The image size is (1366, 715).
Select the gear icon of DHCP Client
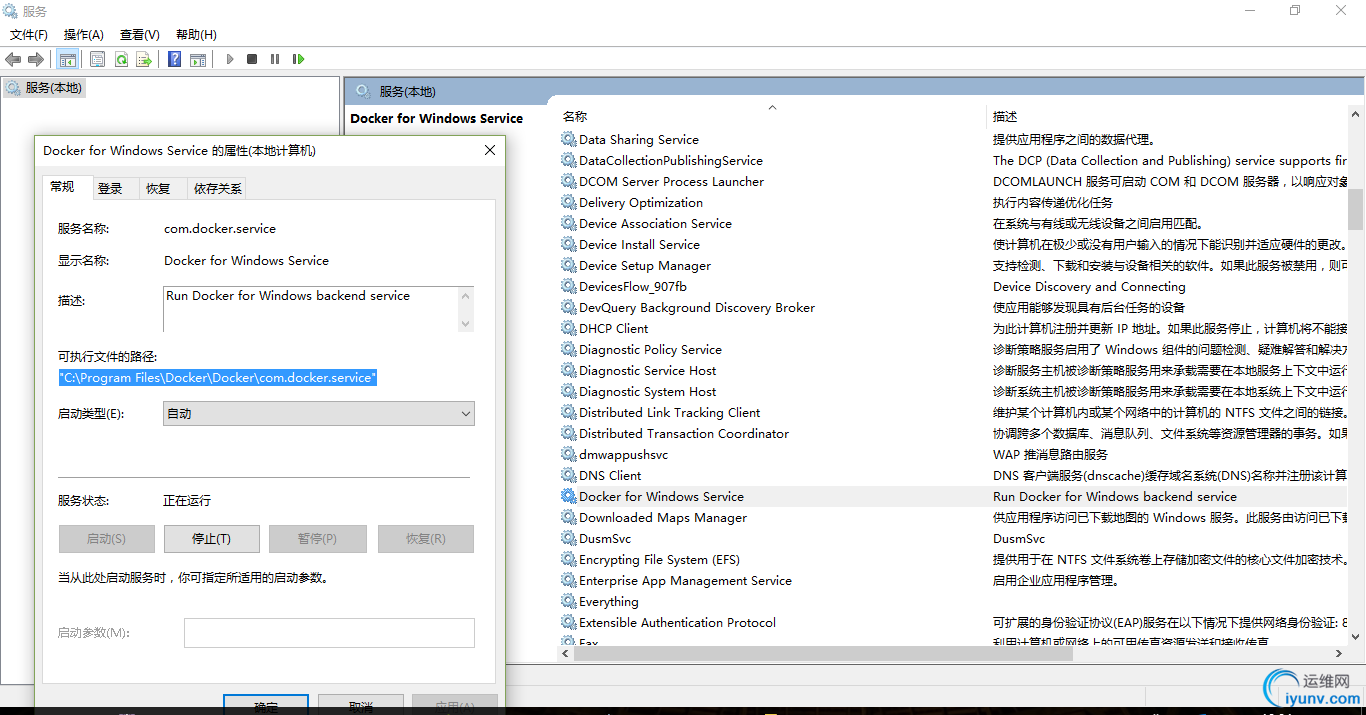tap(568, 328)
